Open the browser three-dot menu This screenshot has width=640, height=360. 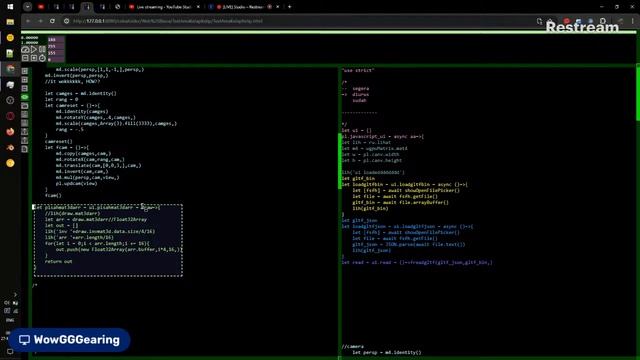633,21
